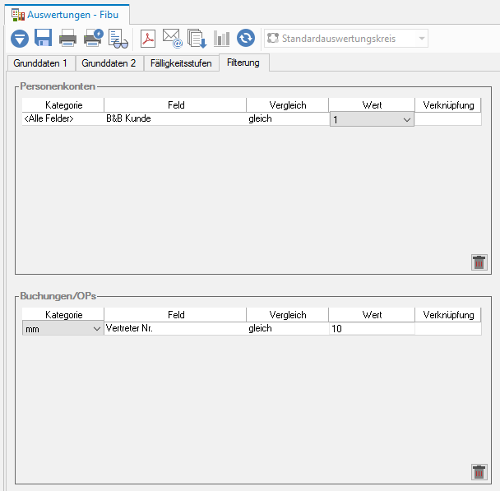Screen dimensions: 500x491
Task: Click Verknüpfung column header in Personenkonten
Action: (x=448, y=105)
